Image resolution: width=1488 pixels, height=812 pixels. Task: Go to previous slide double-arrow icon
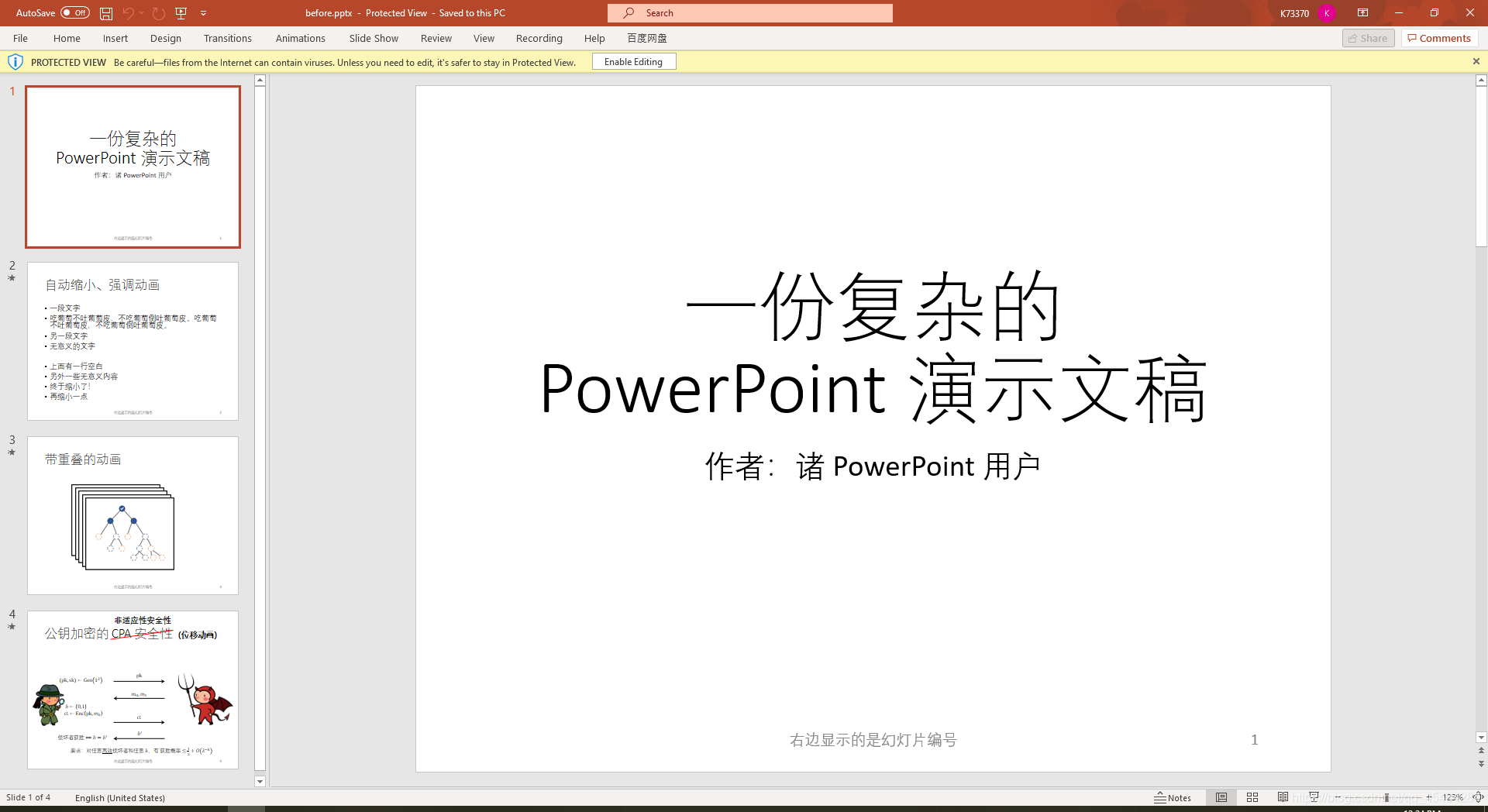tap(1481, 751)
